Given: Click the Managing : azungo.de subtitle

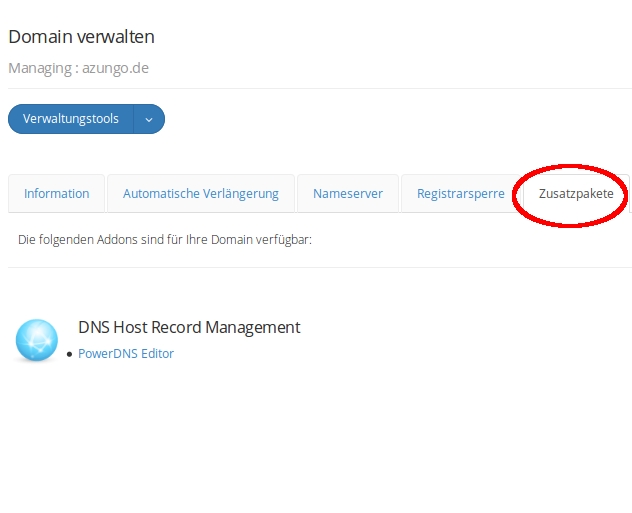Looking at the screenshot, I should pyautogui.click(x=79, y=68).
